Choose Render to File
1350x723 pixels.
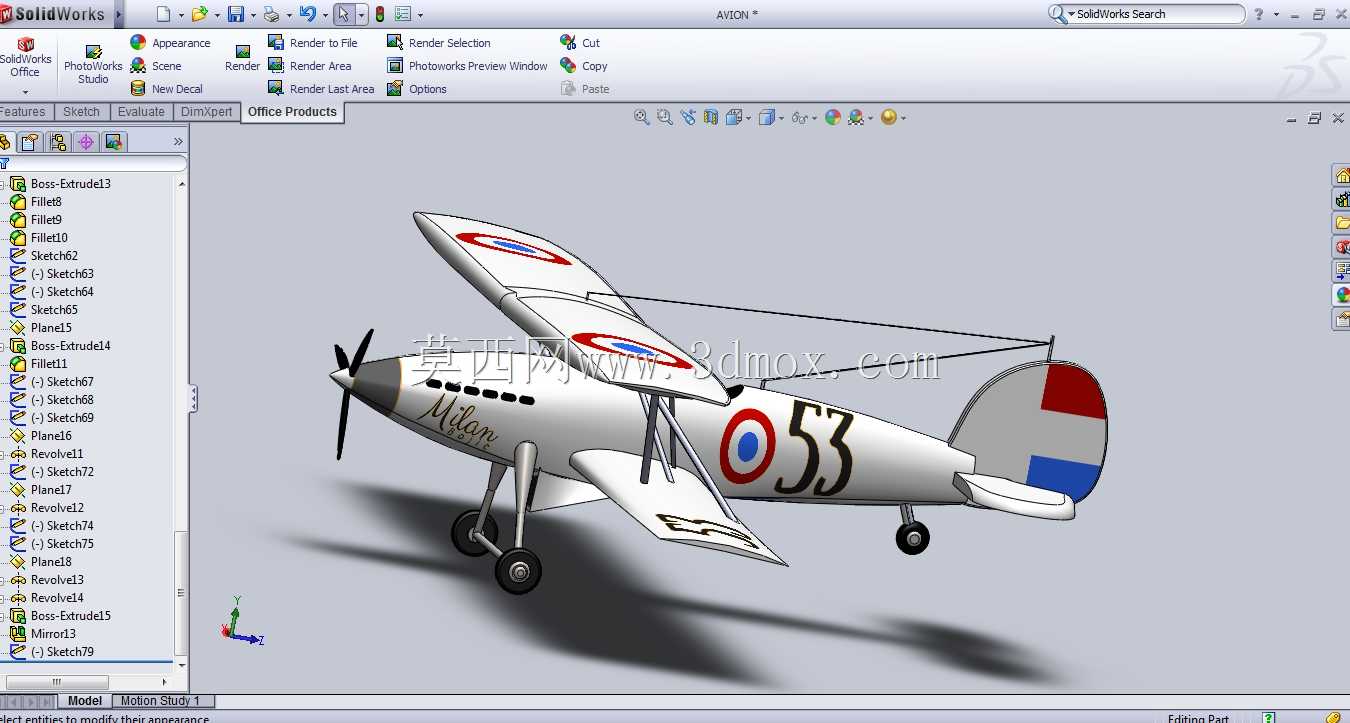click(x=312, y=43)
